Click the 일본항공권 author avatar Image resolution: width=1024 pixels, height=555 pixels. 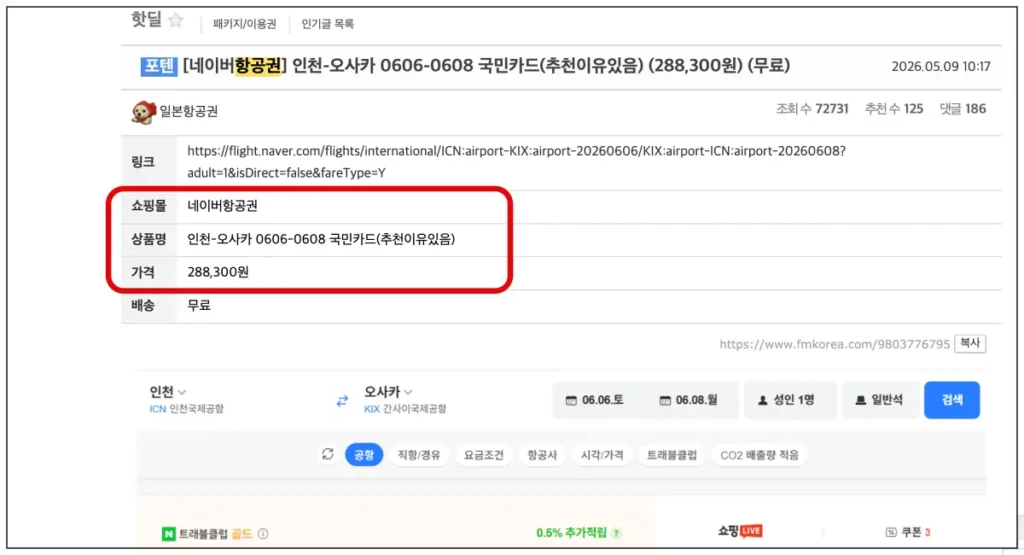pos(143,112)
